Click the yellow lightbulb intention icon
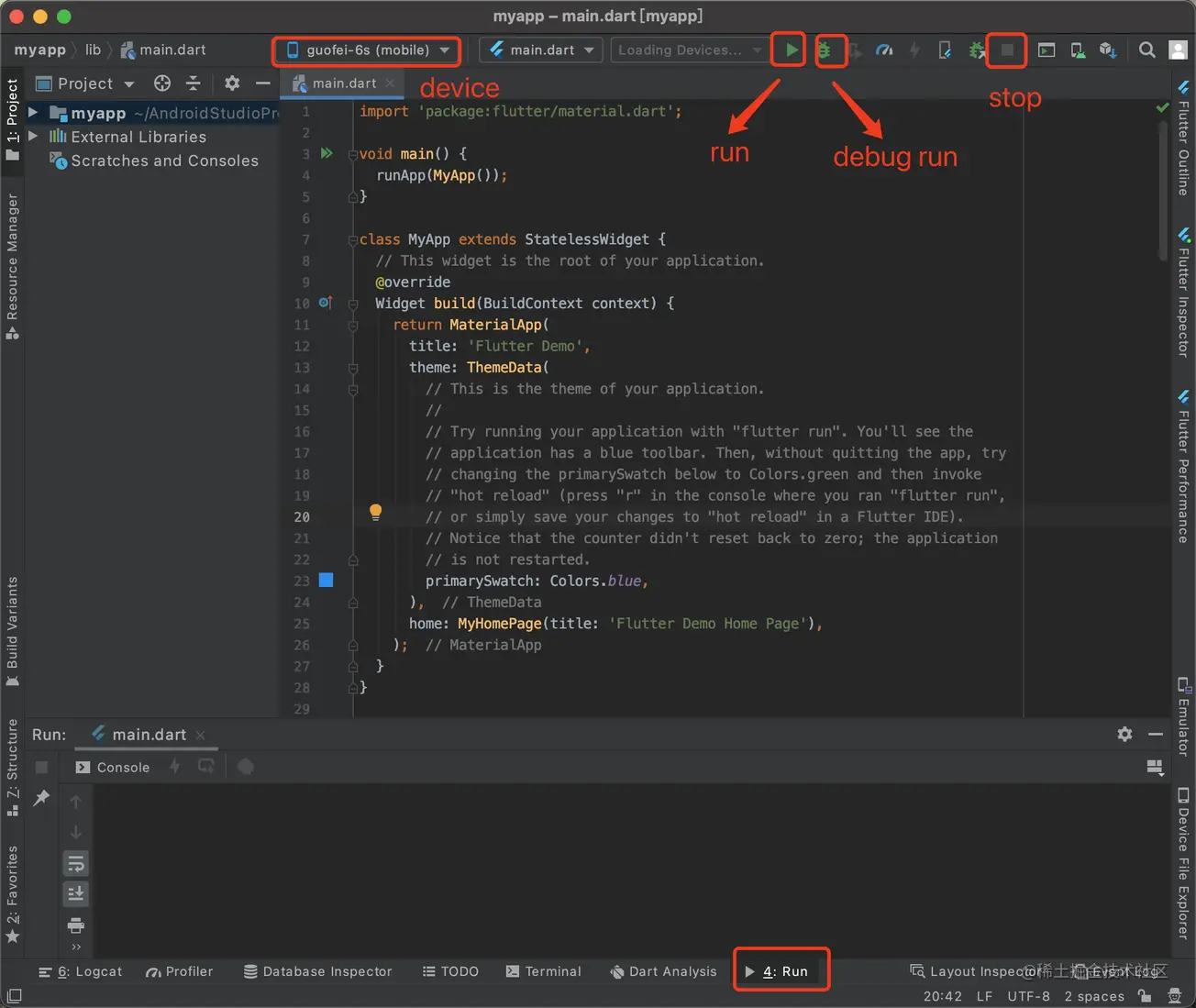Screen dimensions: 1196x1008 [375, 512]
